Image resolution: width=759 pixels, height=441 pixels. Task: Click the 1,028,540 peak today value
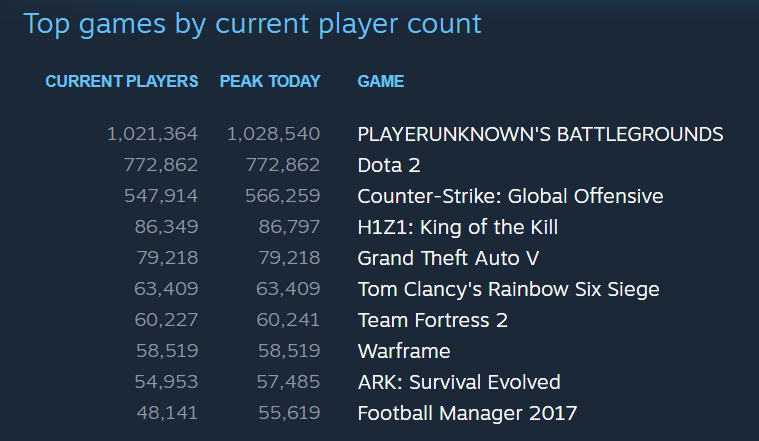tap(274, 134)
